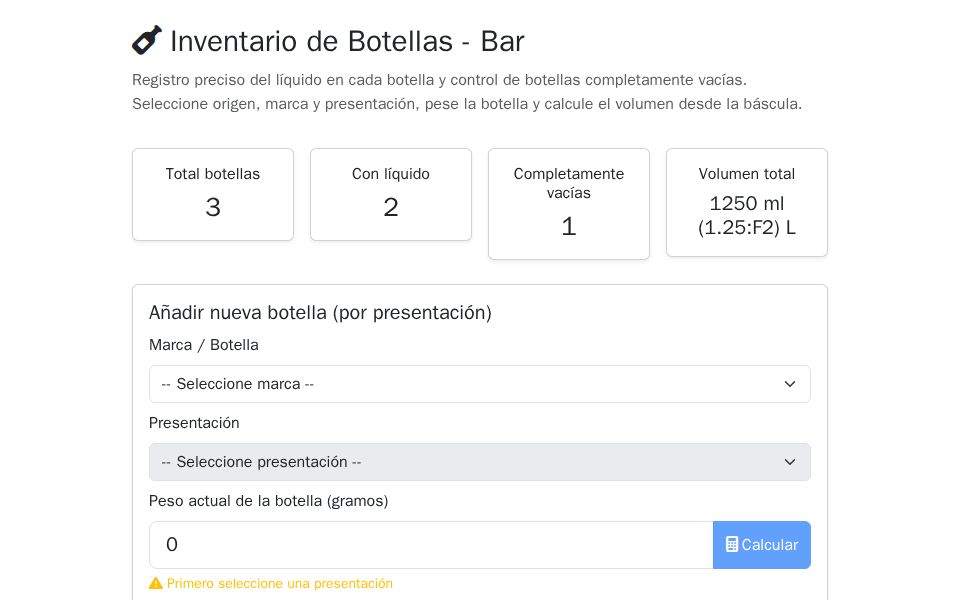
Task: Click the 'Inventario de Botellas - Bar' title
Action: (347, 42)
